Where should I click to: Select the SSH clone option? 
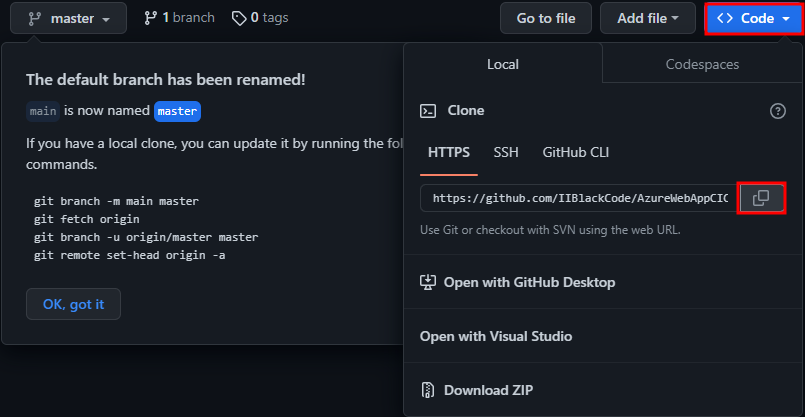(x=506, y=153)
